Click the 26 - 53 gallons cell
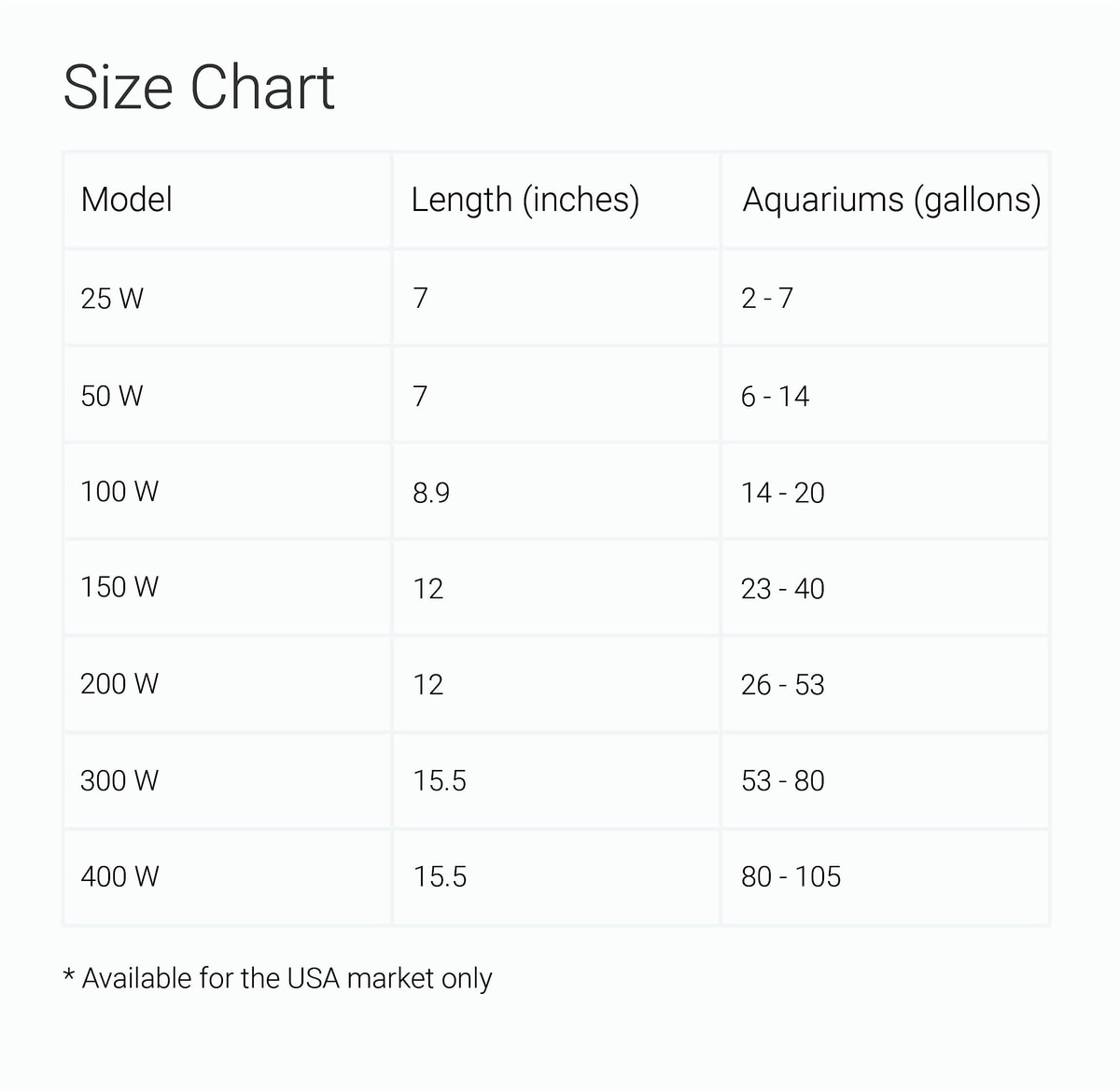The width and height of the screenshot is (1120, 1091). pyautogui.click(x=782, y=685)
